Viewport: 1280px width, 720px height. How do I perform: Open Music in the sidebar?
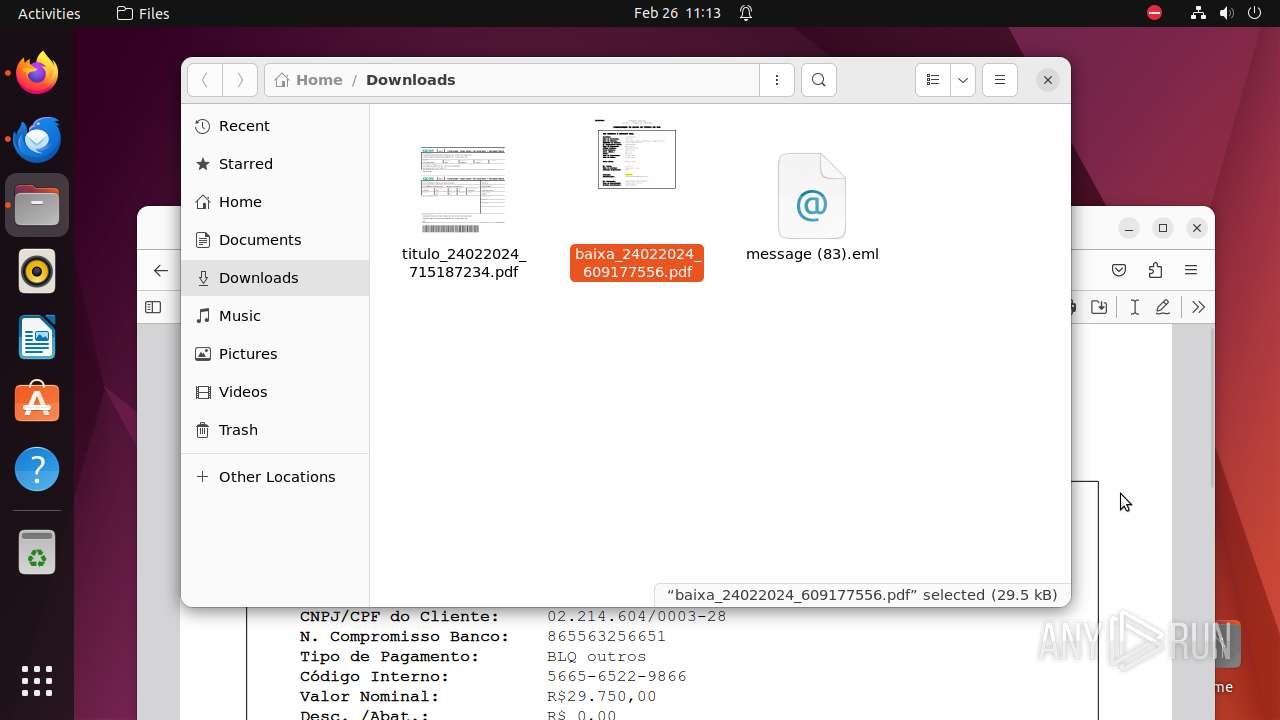[275, 316]
